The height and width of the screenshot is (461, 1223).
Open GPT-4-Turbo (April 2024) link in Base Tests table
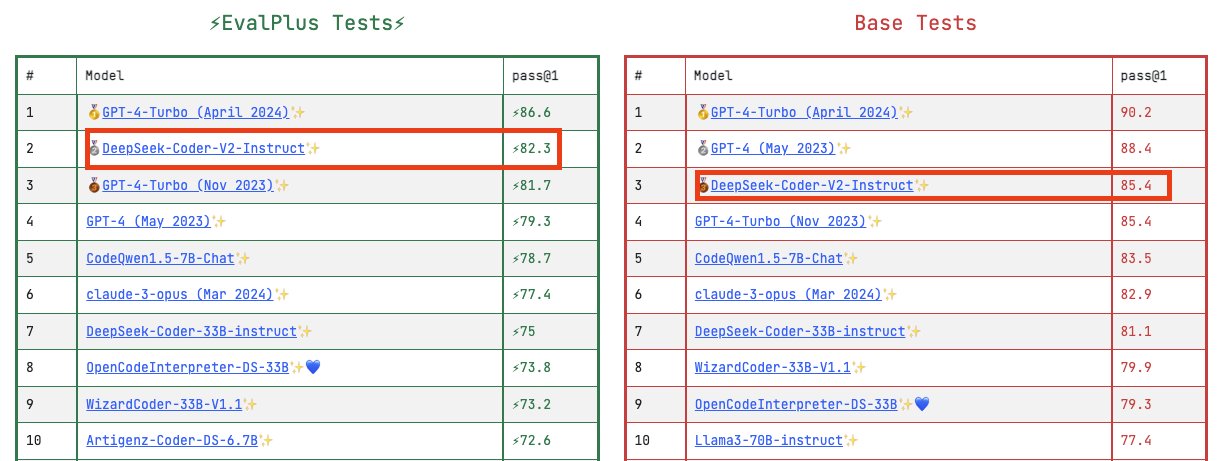(x=804, y=112)
